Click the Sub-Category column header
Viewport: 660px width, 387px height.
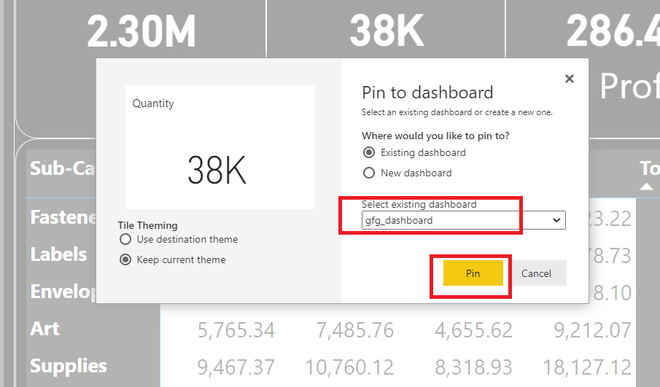(x=62, y=168)
